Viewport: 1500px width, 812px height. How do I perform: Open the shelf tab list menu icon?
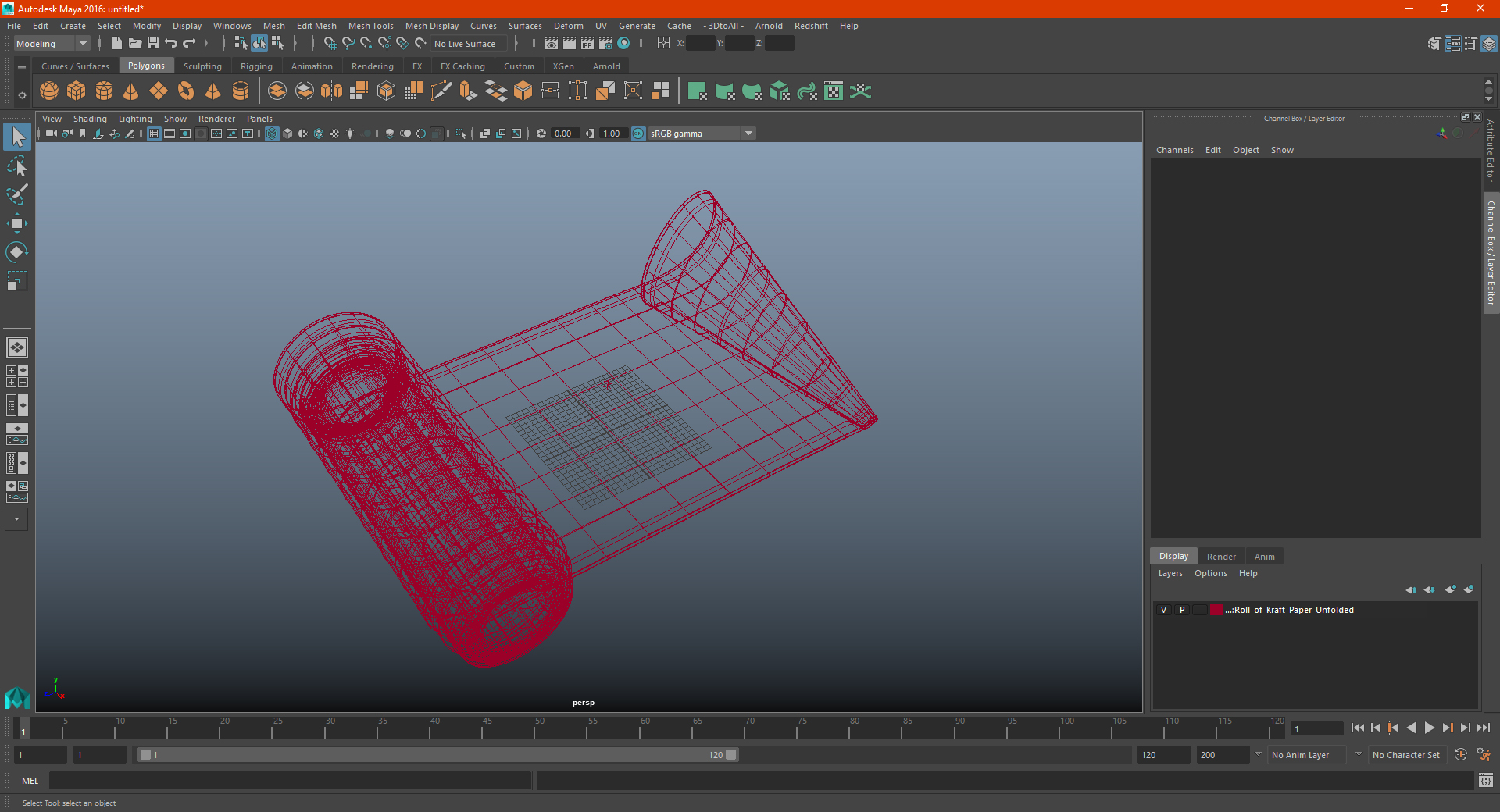click(x=22, y=68)
